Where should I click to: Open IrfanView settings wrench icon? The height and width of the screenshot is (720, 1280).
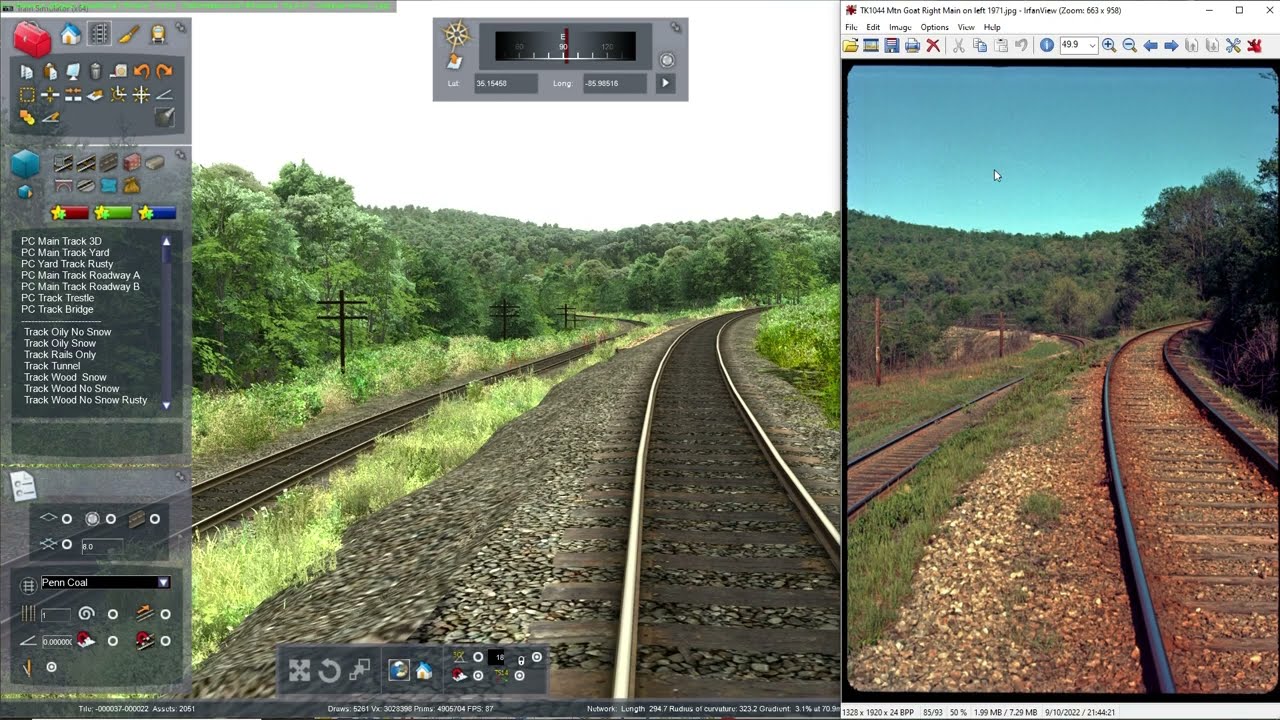pyautogui.click(x=1233, y=45)
